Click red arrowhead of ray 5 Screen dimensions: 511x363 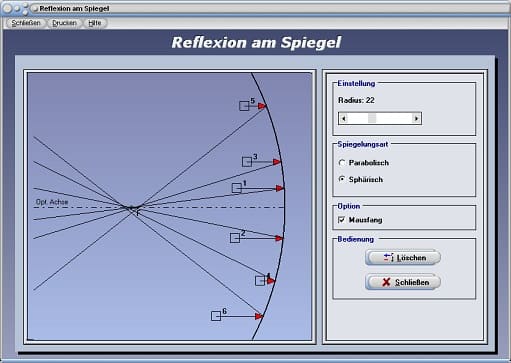(262, 106)
